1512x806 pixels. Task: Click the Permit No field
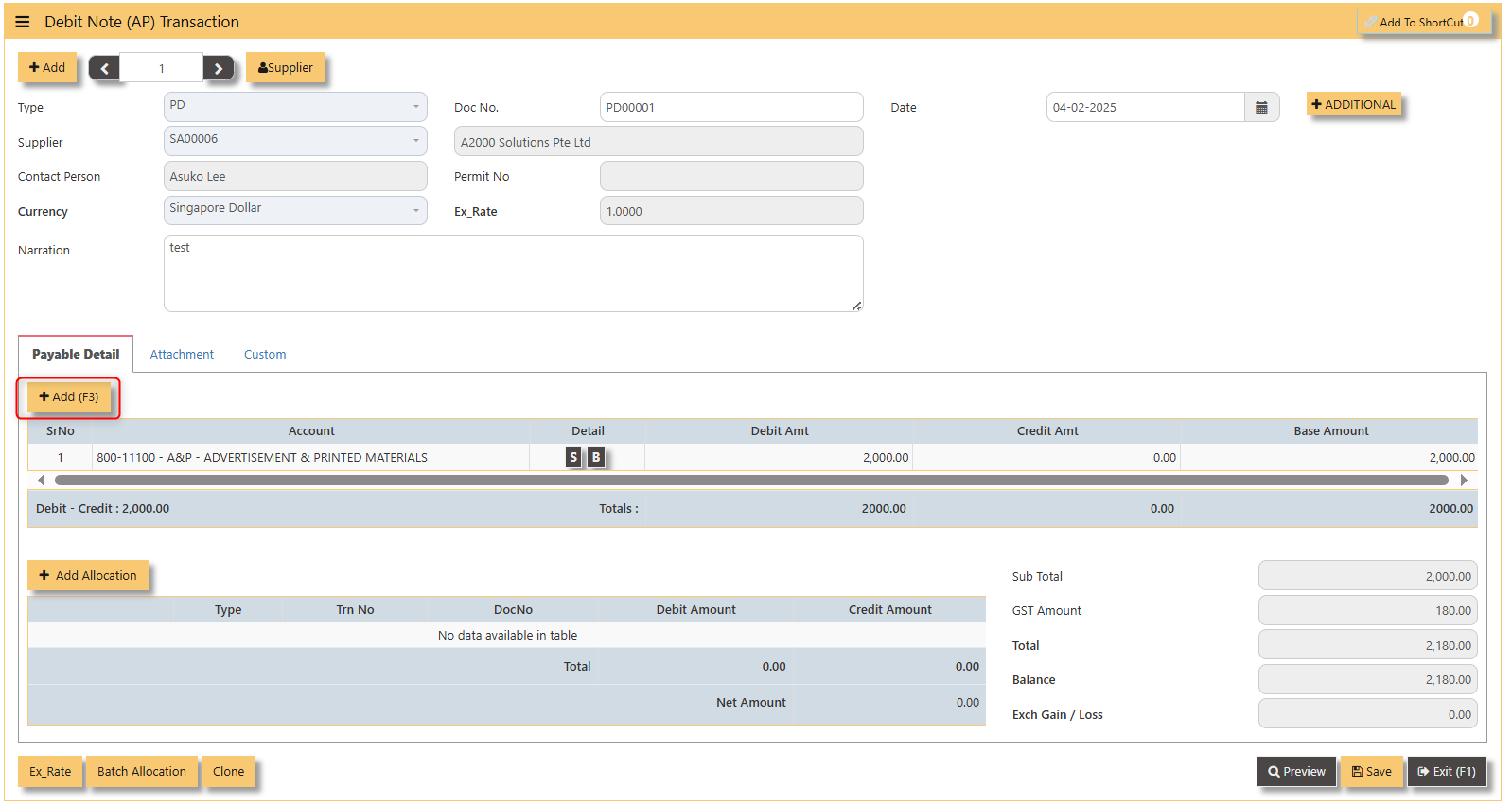(x=731, y=176)
